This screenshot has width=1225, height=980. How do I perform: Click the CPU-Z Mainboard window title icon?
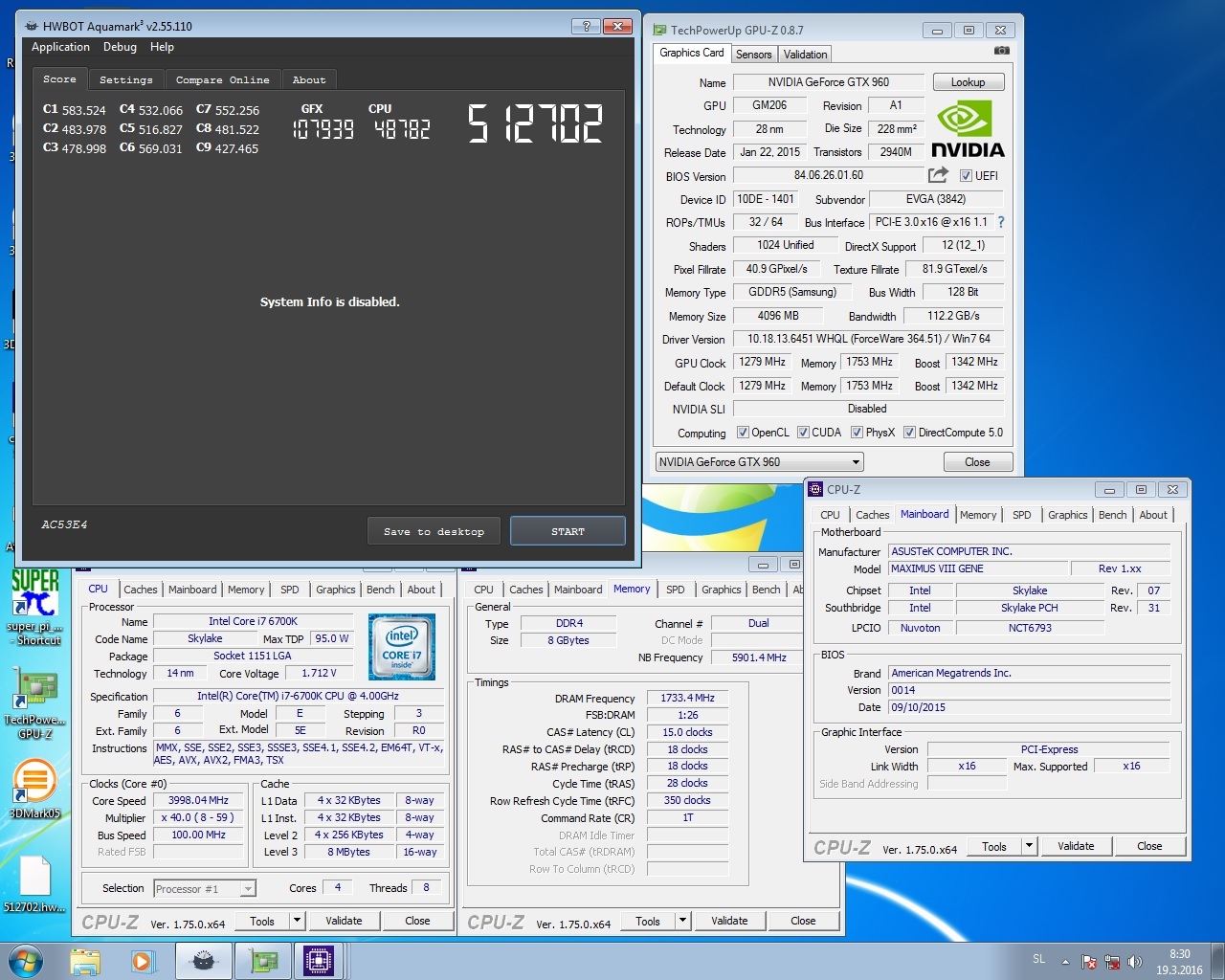pos(816,489)
